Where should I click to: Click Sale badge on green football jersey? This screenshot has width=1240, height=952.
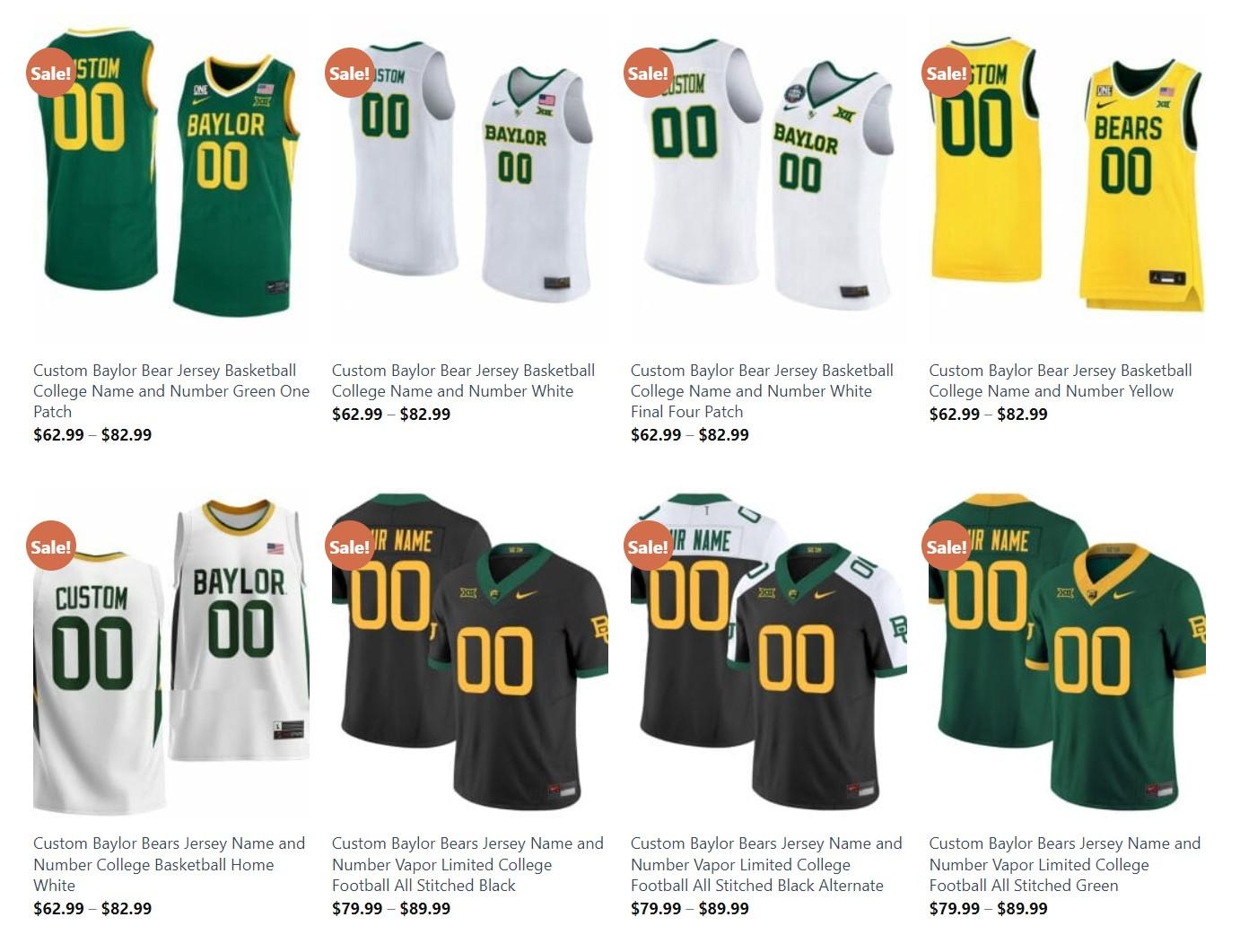[947, 546]
